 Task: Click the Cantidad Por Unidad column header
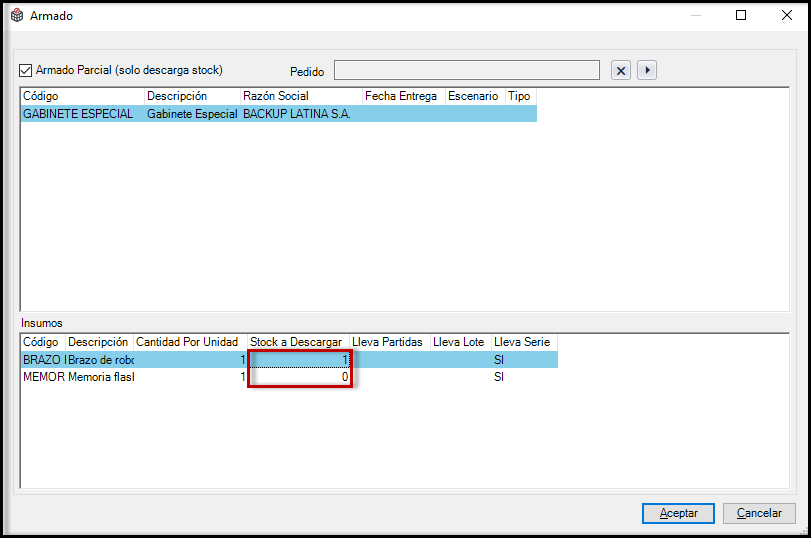(190, 342)
